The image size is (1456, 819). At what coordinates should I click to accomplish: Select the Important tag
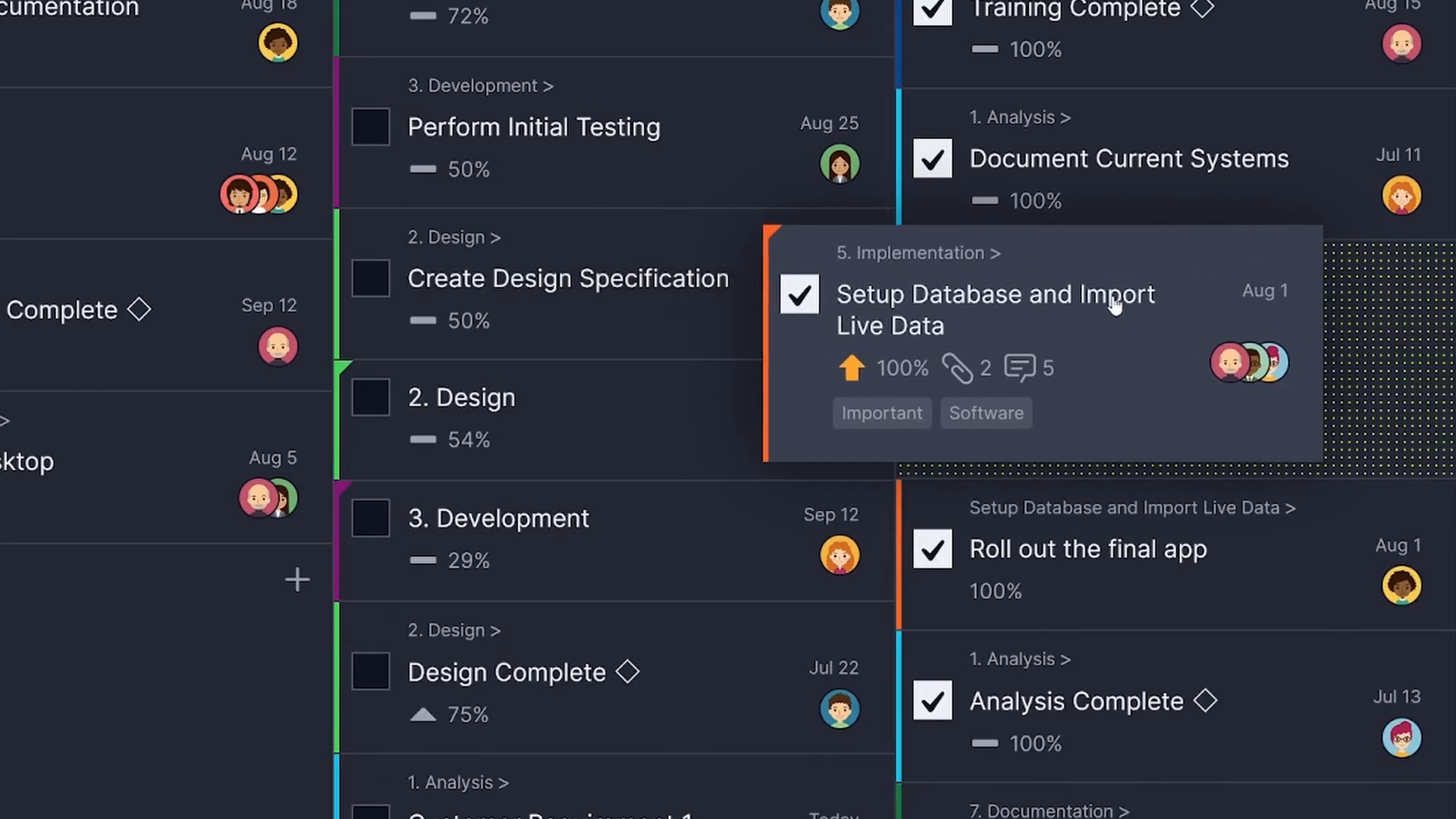(881, 413)
